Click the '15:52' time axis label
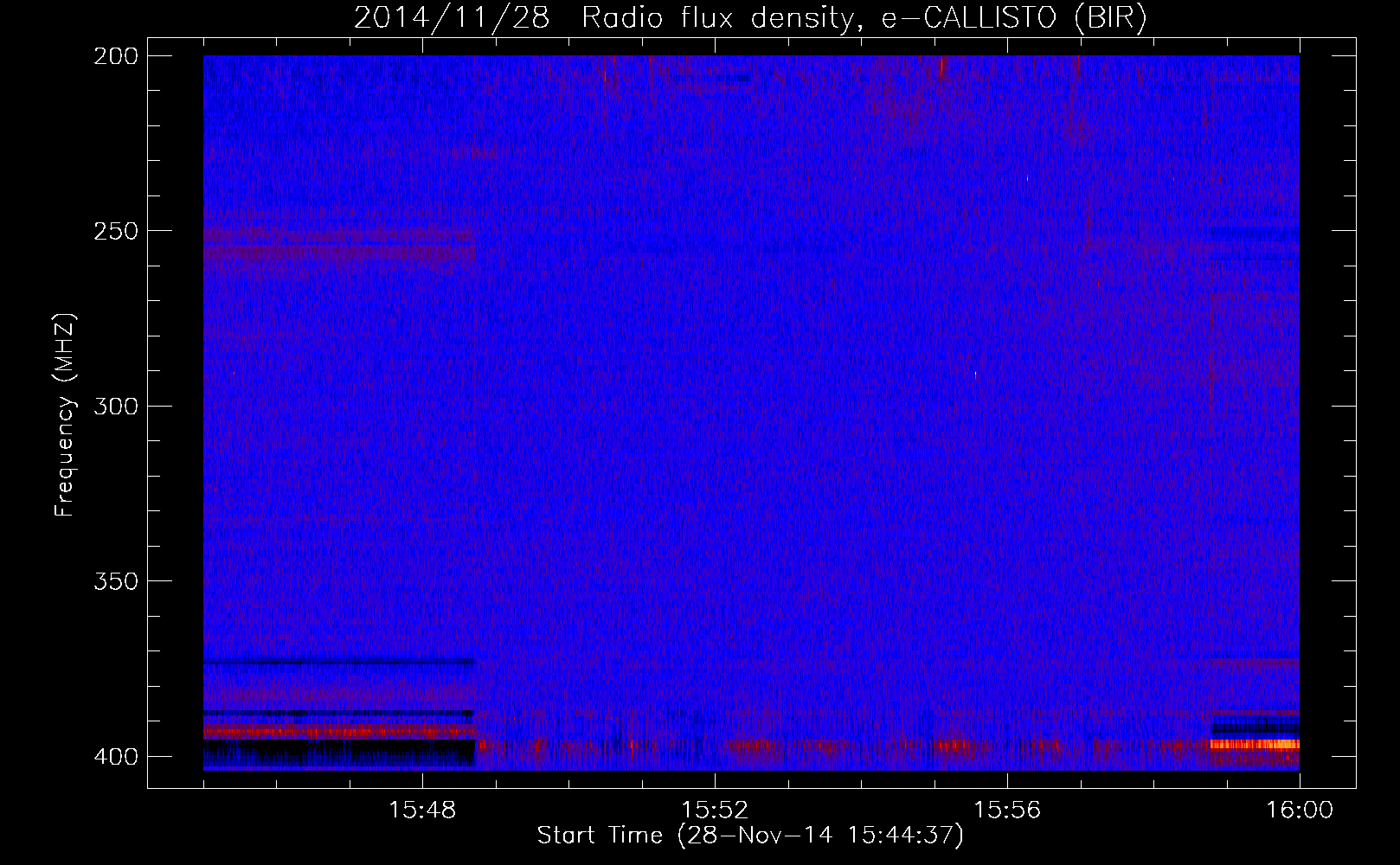This screenshot has height=865, width=1400. (715, 811)
